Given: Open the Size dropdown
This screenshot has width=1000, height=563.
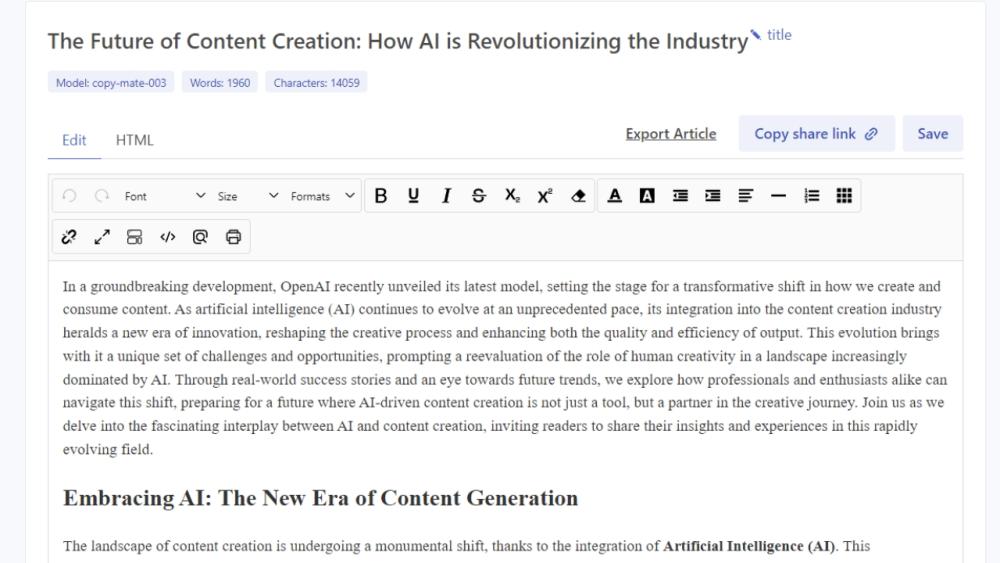Looking at the screenshot, I should point(247,196).
